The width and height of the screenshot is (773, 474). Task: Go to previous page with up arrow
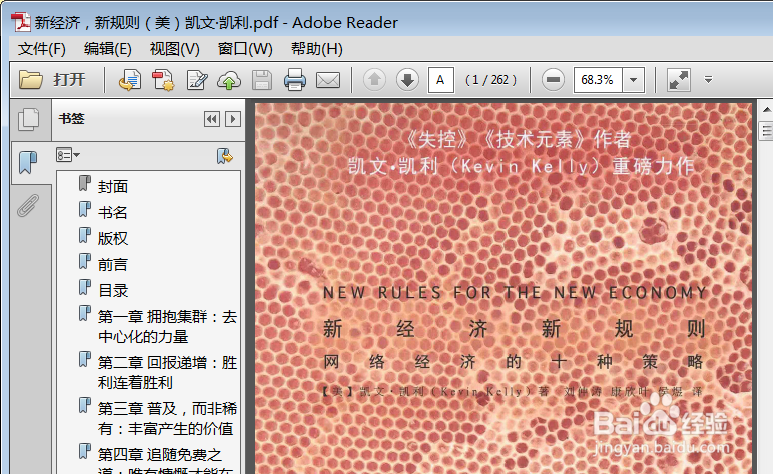coord(374,79)
